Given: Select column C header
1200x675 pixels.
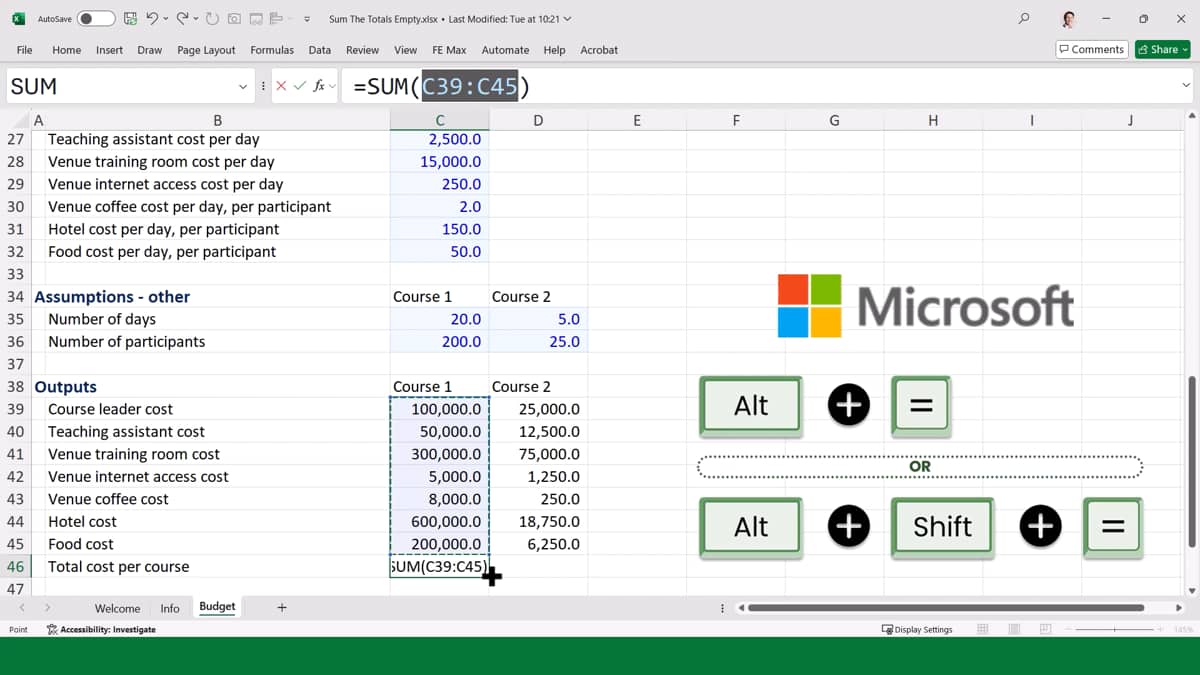Looking at the screenshot, I should (440, 121).
